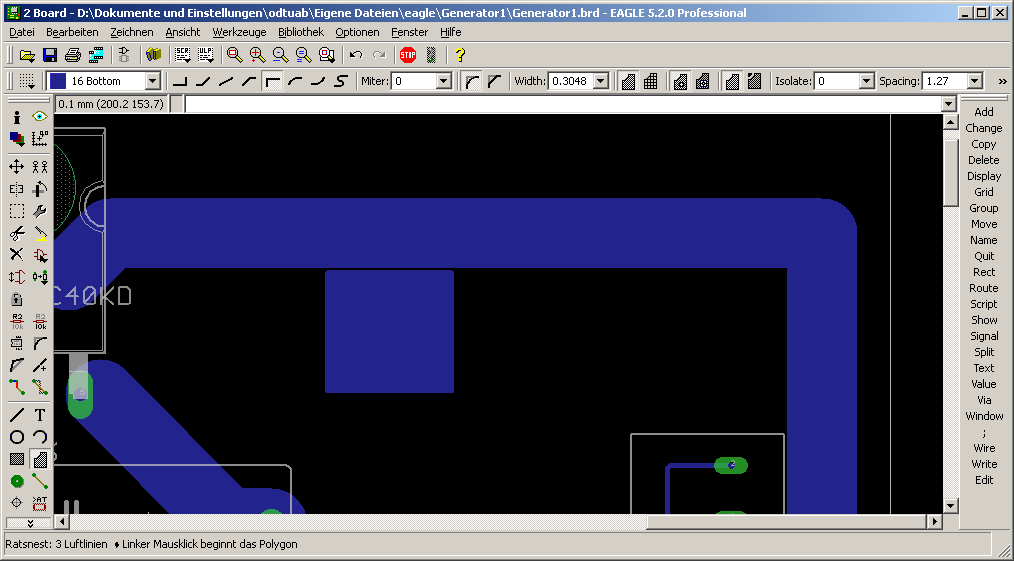Enable straight miter style
This screenshot has height=561, width=1014.
[x=495, y=81]
